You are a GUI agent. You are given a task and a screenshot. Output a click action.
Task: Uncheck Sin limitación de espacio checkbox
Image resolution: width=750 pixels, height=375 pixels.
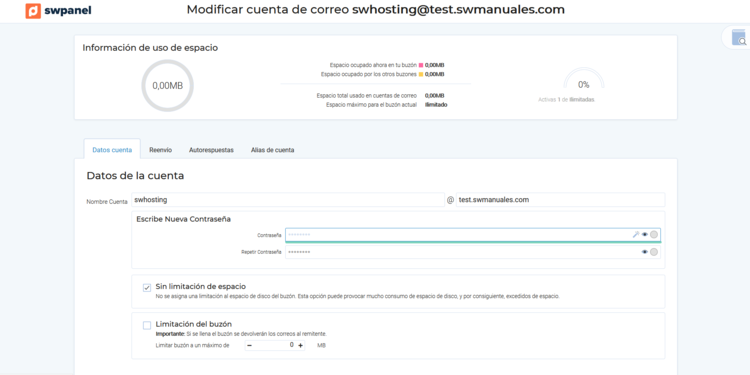click(147, 288)
